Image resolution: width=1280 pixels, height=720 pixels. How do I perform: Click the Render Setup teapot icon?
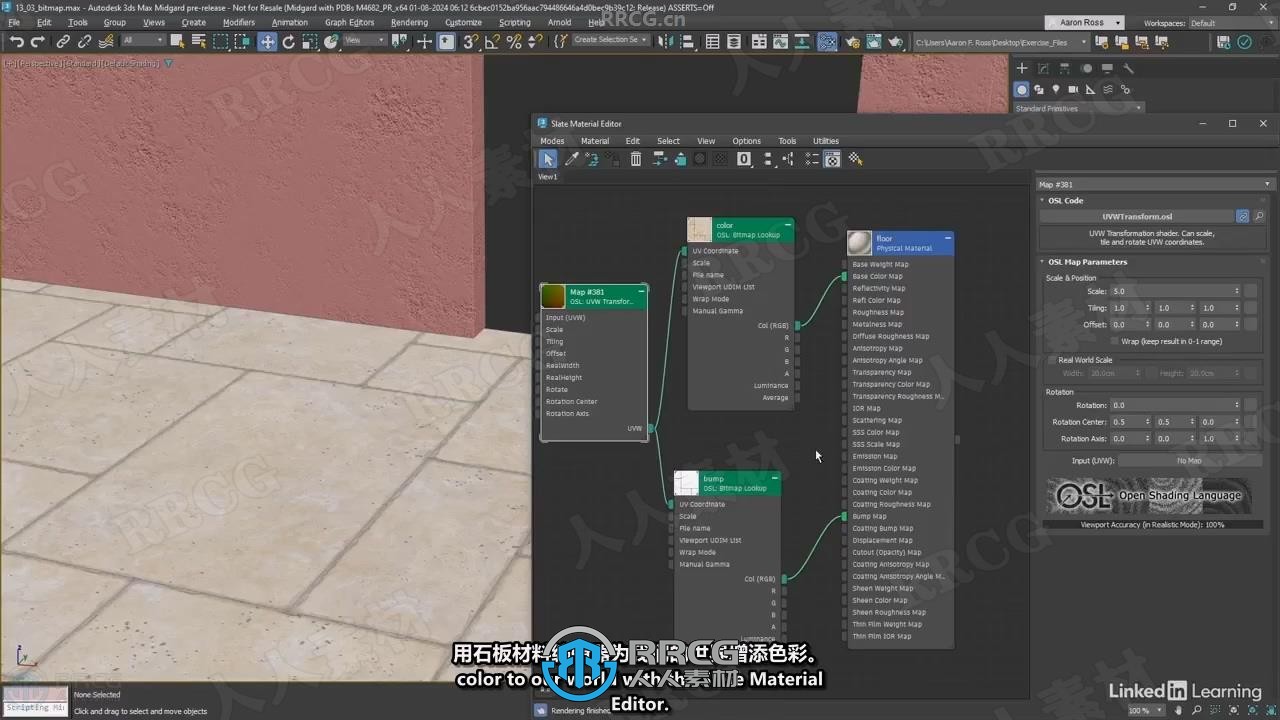[851, 42]
